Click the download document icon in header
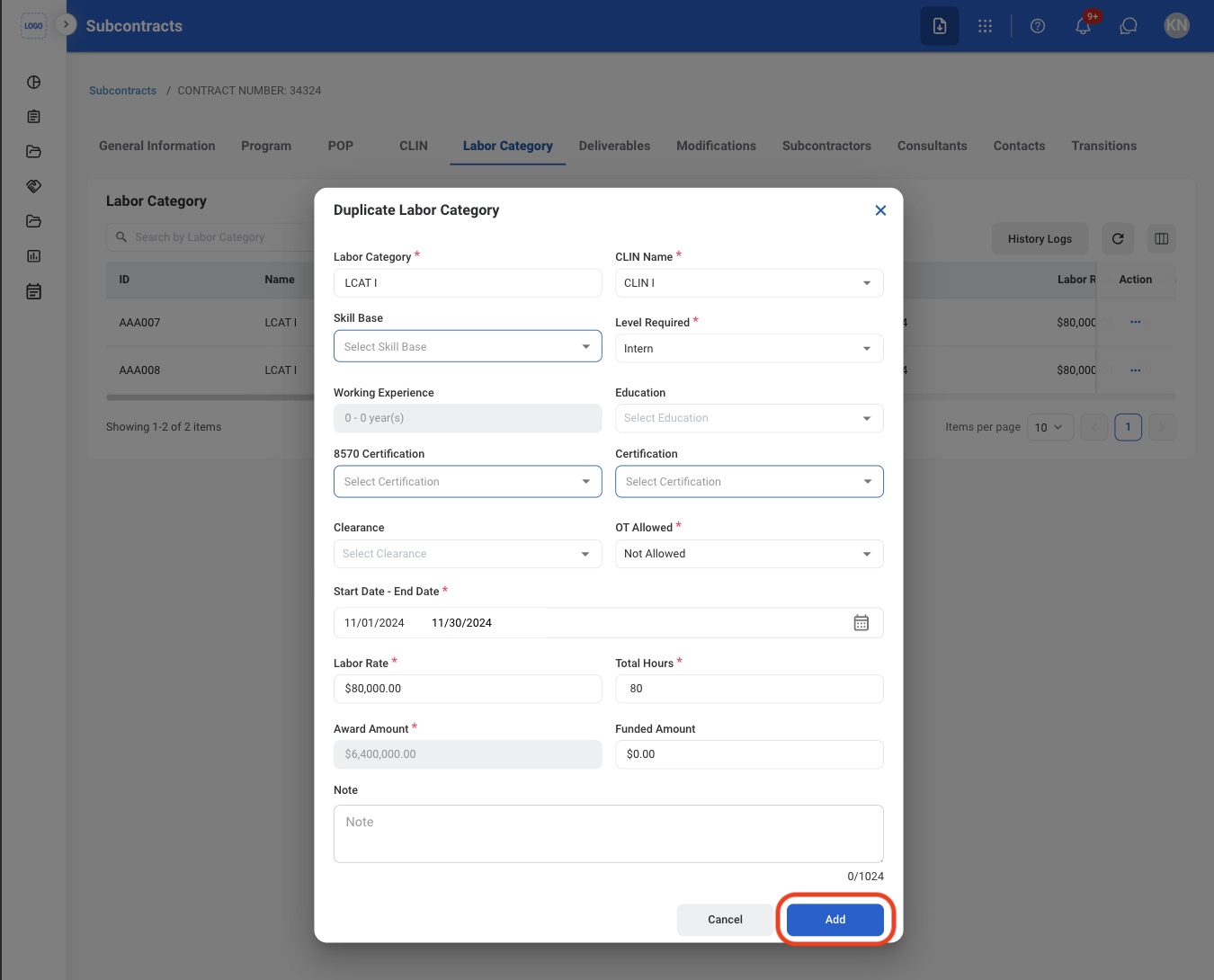1214x980 pixels. tap(940, 26)
